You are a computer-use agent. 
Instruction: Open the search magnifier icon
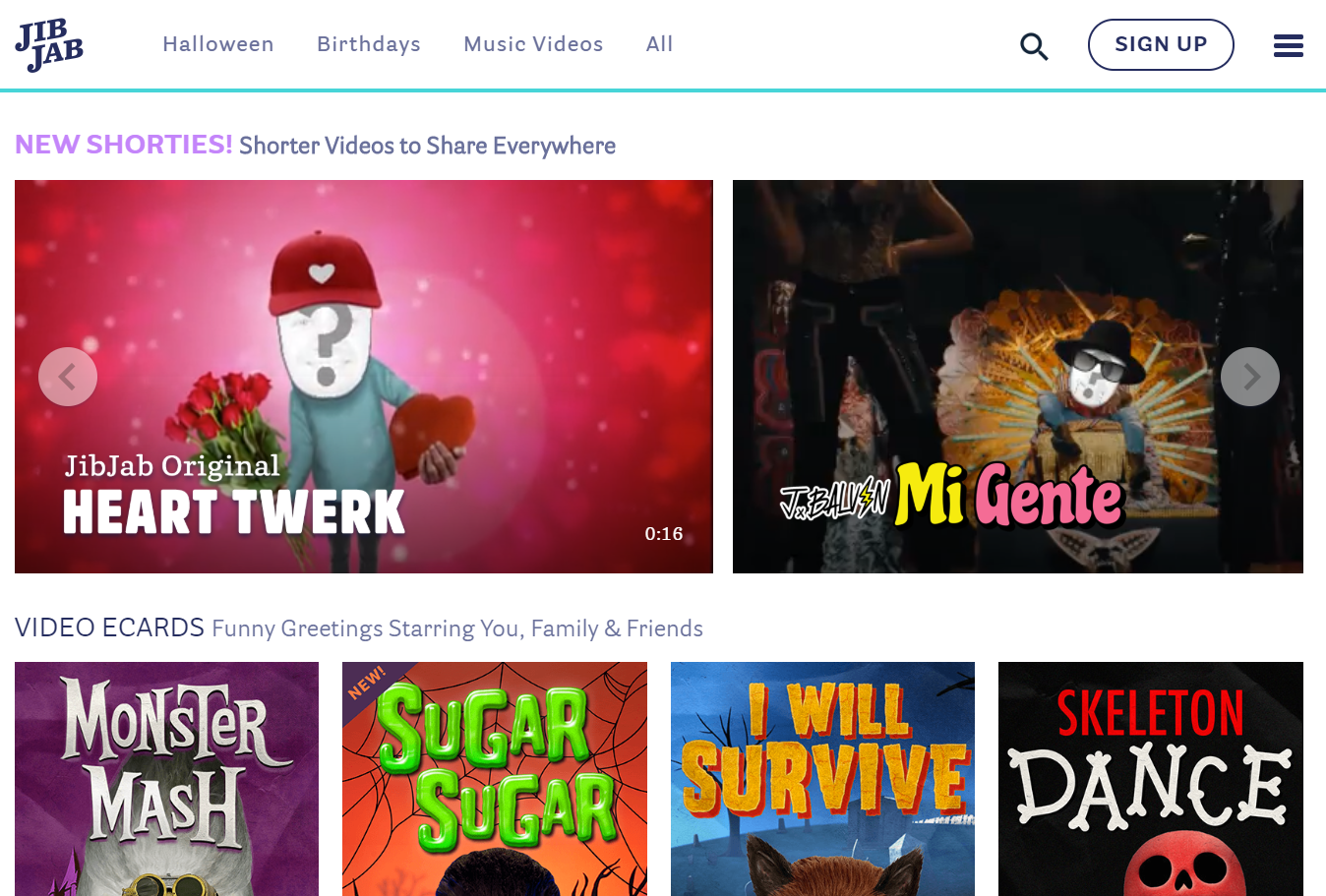(1033, 46)
